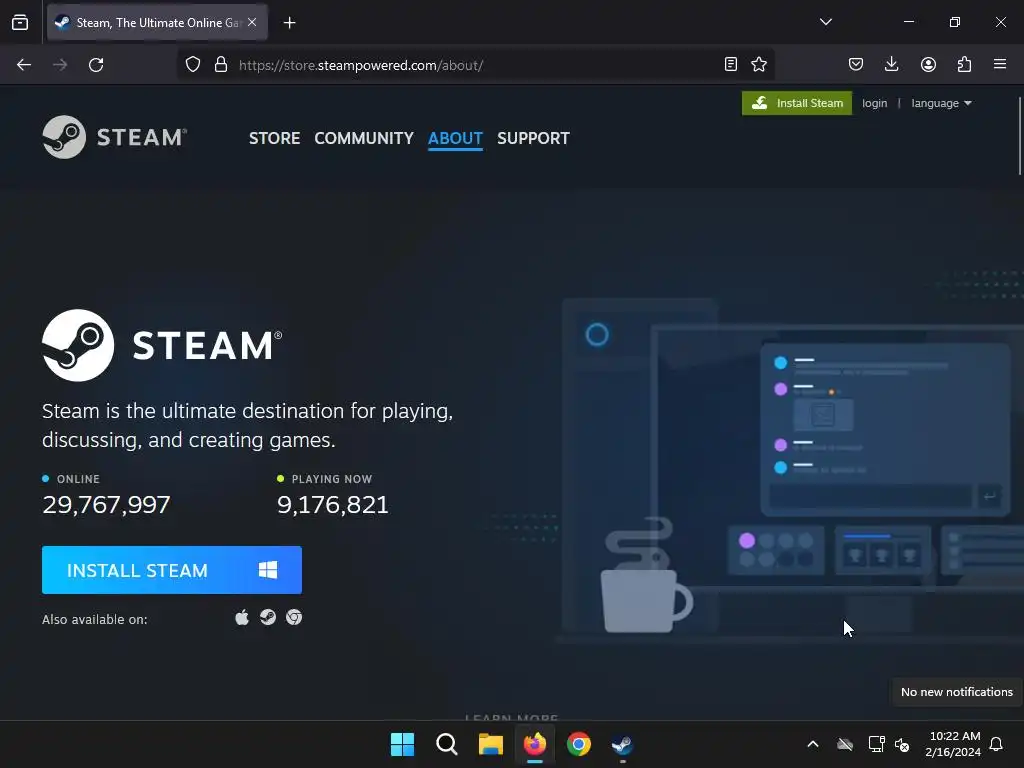Open the downloads panel icon
Image resolution: width=1024 pixels, height=768 pixels.
[x=891, y=64]
